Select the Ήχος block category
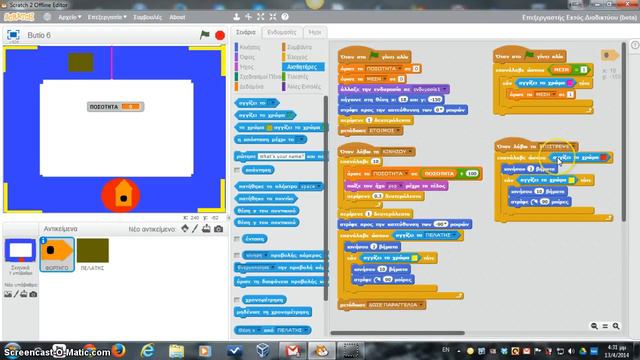This screenshot has width=640, height=360. click(246, 67)
